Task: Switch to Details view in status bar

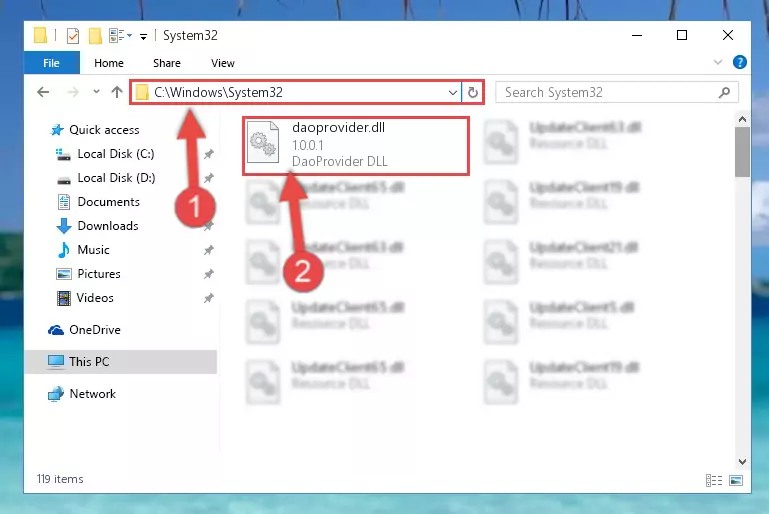Action: 714,480
